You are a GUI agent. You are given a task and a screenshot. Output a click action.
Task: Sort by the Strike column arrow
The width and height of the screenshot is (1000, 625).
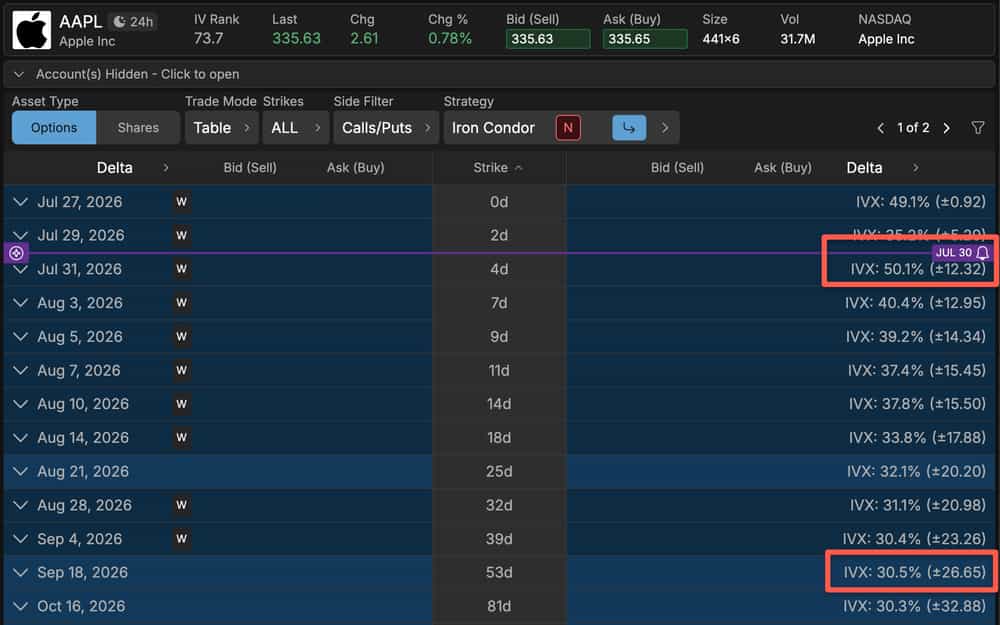pos(518,168)
